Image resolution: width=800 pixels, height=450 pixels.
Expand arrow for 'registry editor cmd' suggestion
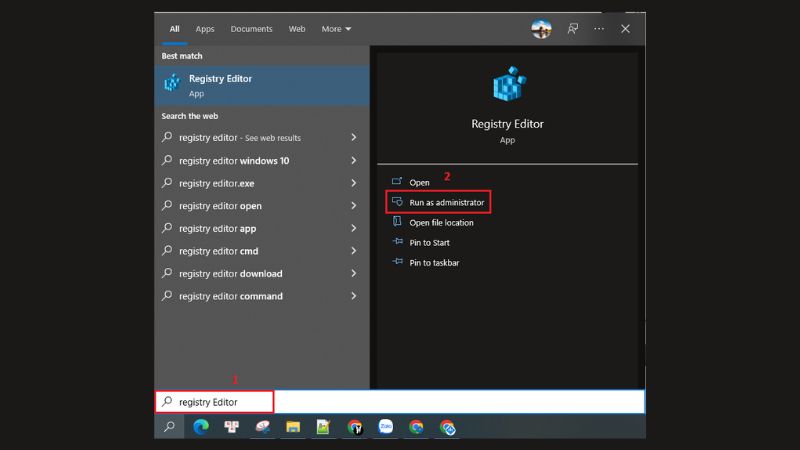tap(354, 251)
